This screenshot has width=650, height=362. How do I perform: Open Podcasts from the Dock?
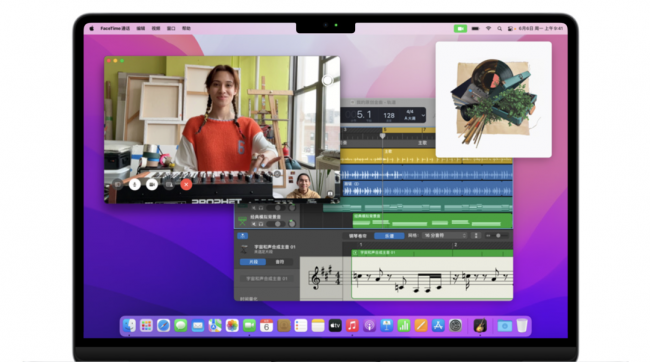[369, 326]
